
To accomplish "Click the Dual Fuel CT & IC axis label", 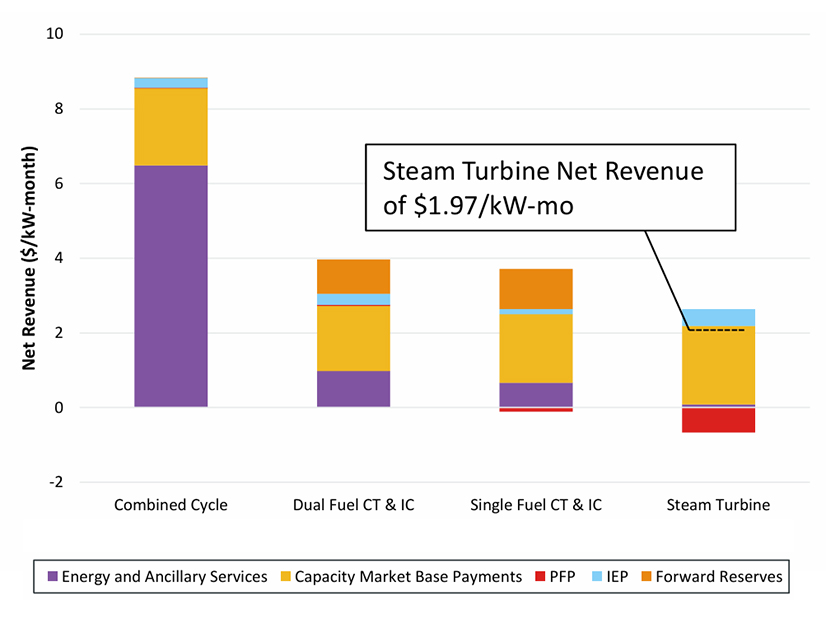I will (353, 505).
